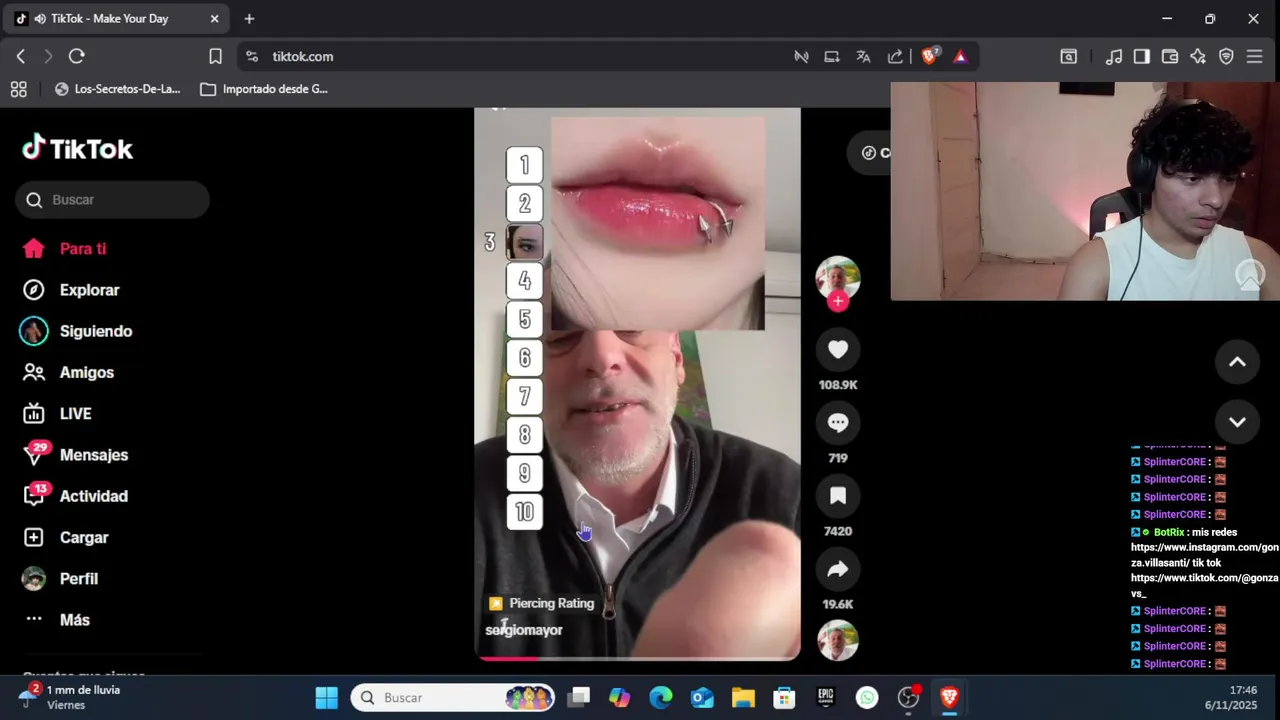The height and width of the screenshot is (720, 1280).
Task: Launch Copilot from the taskbar
Action: tap(620, 698)
